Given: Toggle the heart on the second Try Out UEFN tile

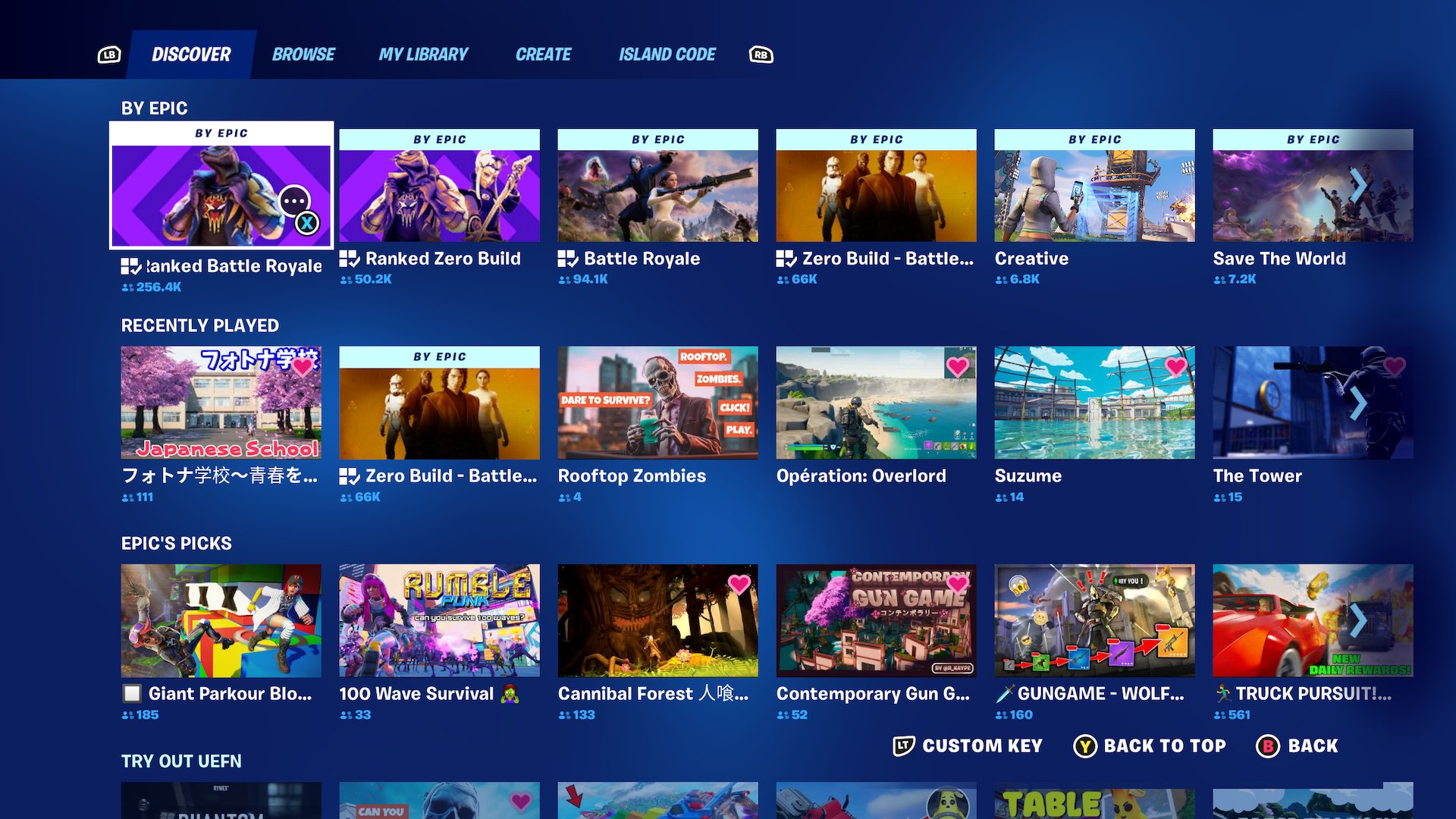Looking at the screenshot, I should click(521, 801).
